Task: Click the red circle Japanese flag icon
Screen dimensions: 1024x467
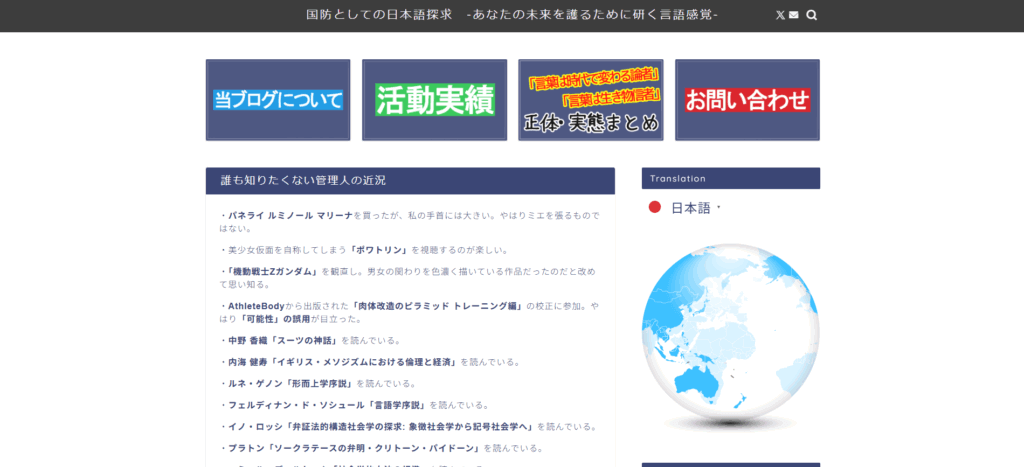Action: tap(655, 207)
